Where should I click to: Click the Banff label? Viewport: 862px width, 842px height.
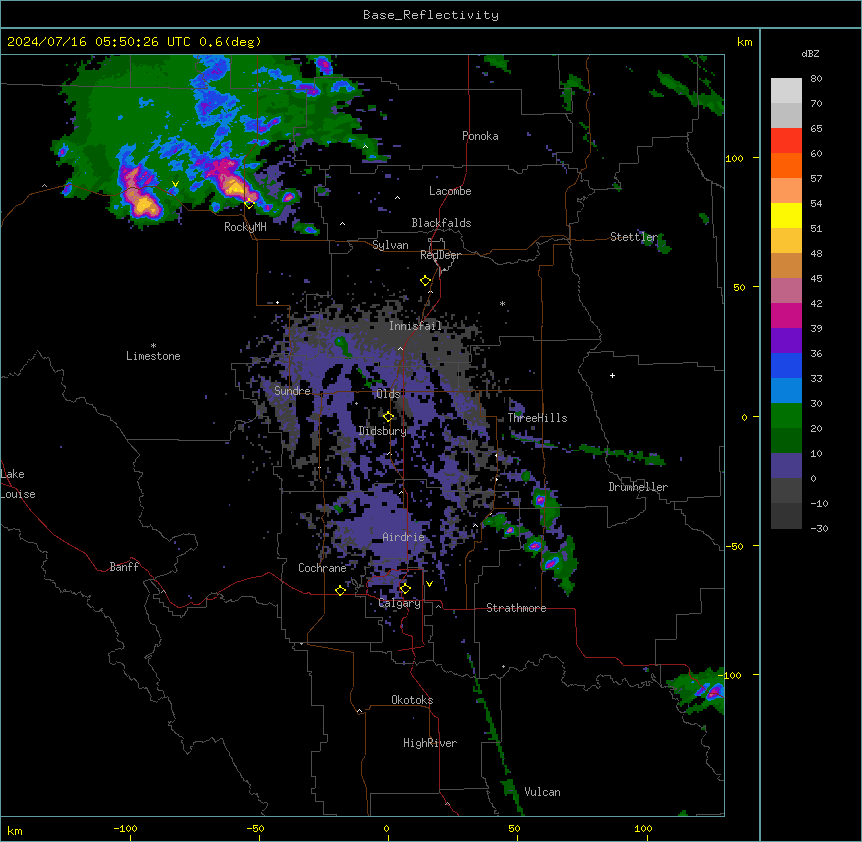coord(124,567)
